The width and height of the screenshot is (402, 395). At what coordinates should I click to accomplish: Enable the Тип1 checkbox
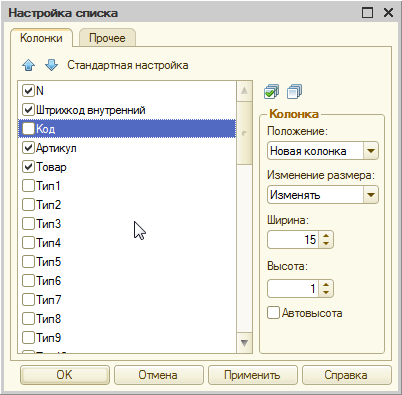tap(28, 186)
